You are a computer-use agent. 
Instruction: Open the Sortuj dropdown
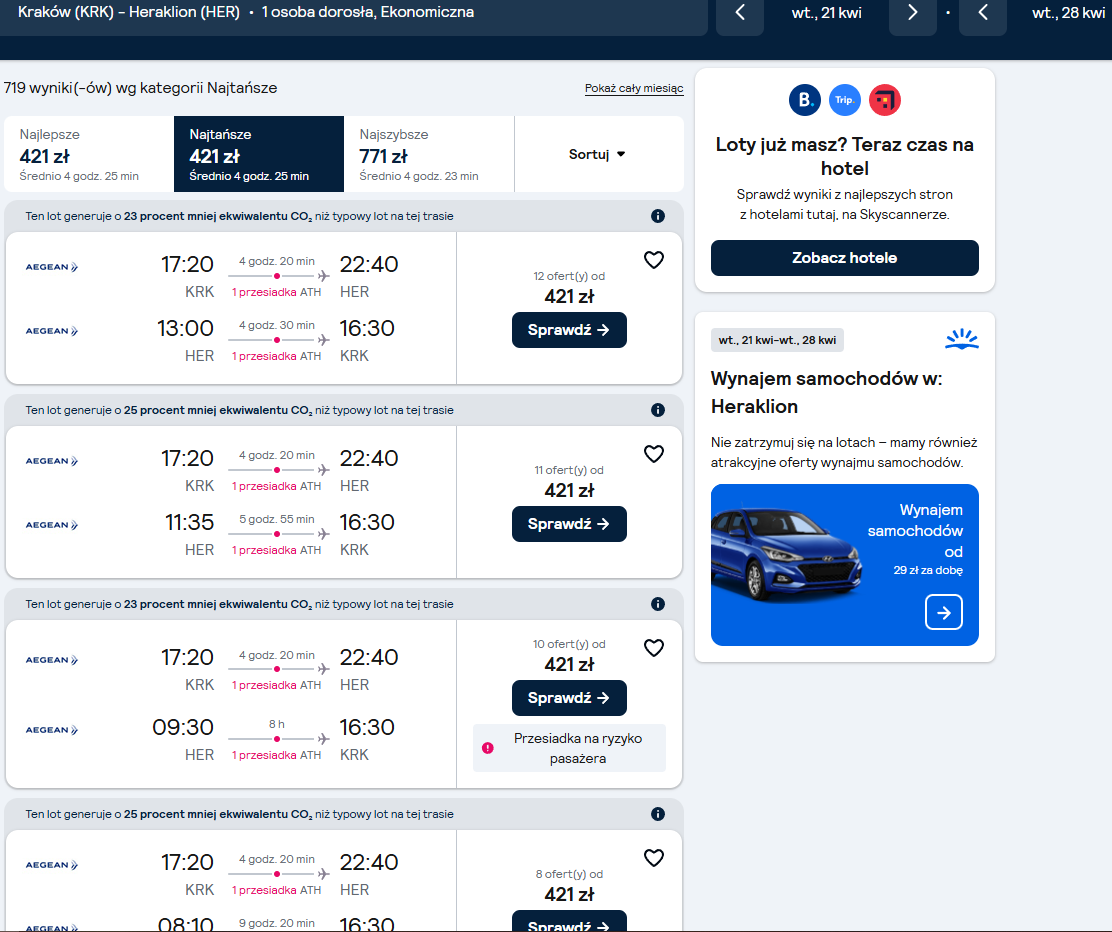click(597, 154)
